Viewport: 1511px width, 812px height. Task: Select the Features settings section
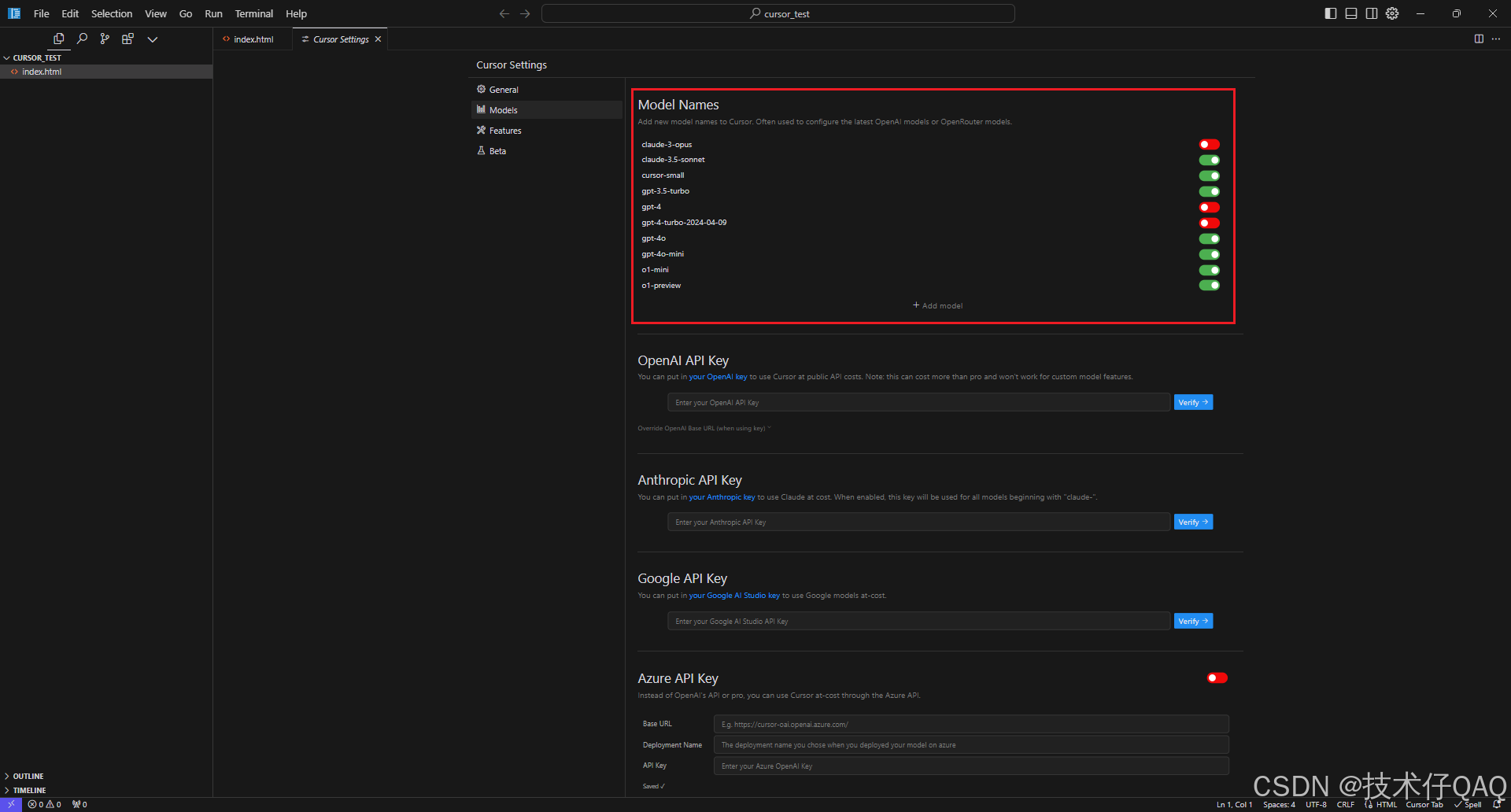pyautogui.click(x=546, y=131)
